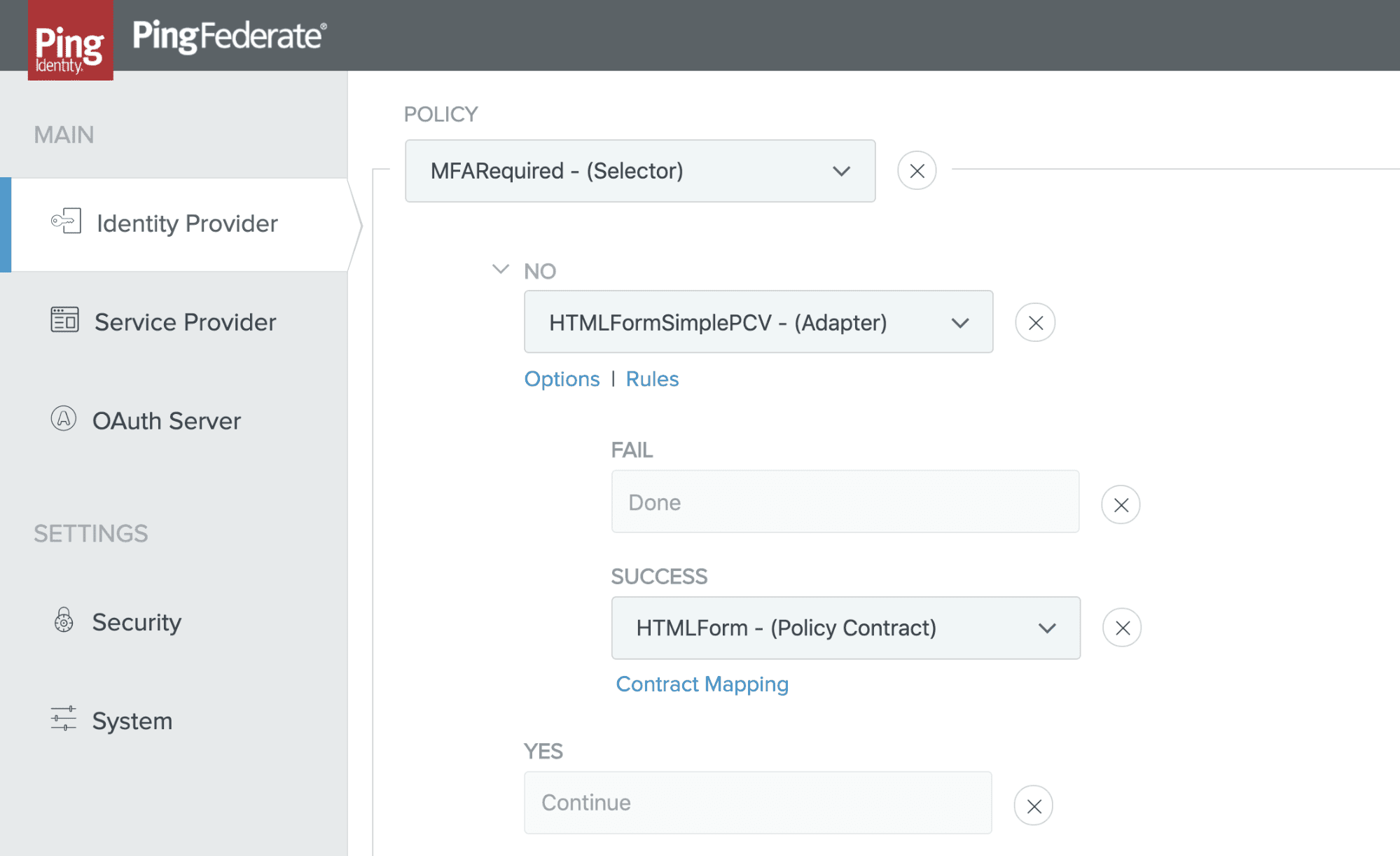Click the MAIN section heading
Viewport: 1400px width, 856px height.
click(64, 134)
